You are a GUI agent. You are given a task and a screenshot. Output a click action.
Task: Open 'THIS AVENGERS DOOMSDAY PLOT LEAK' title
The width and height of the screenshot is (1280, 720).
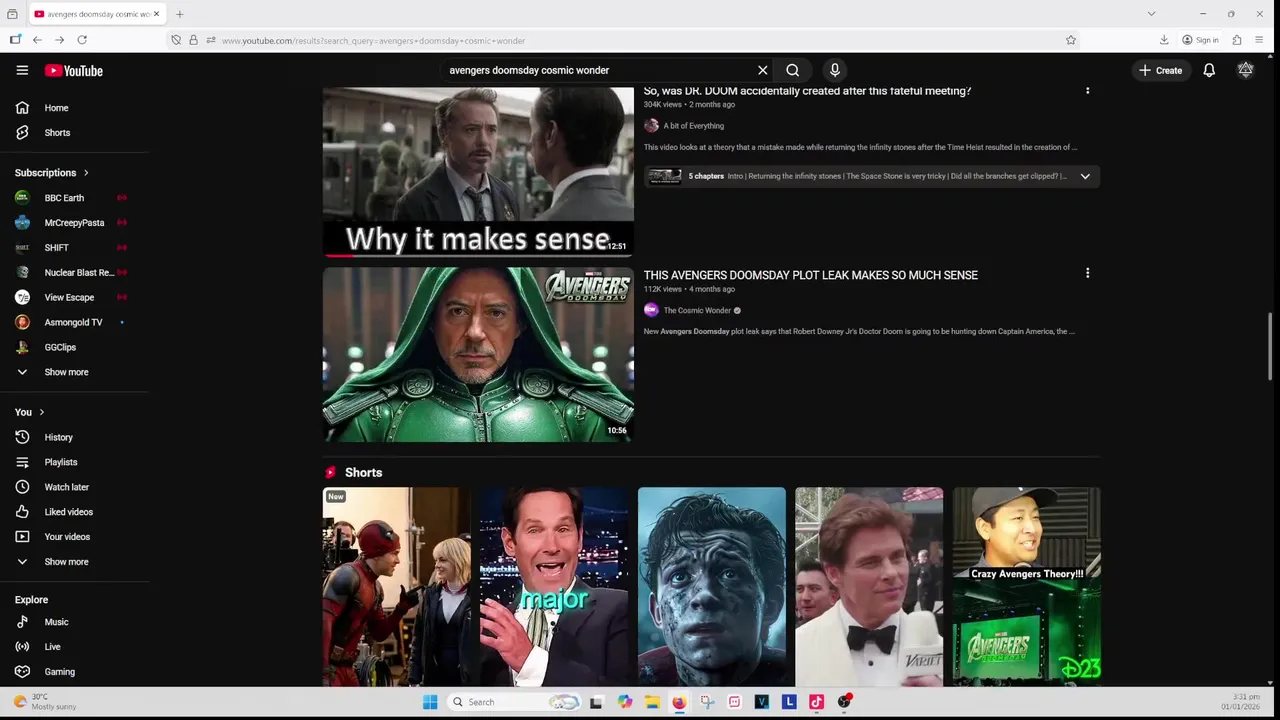click(810, 275)
